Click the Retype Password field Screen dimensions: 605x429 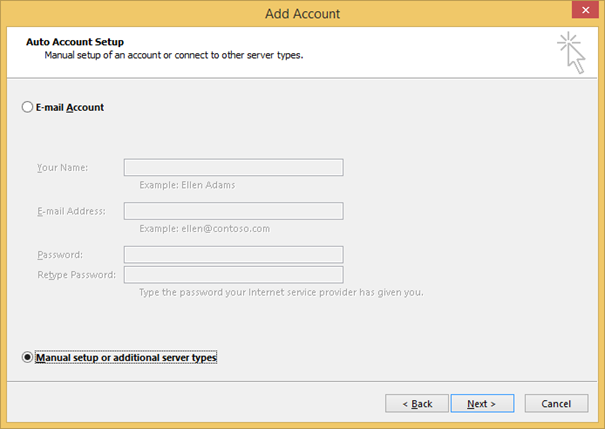point(233,274)
